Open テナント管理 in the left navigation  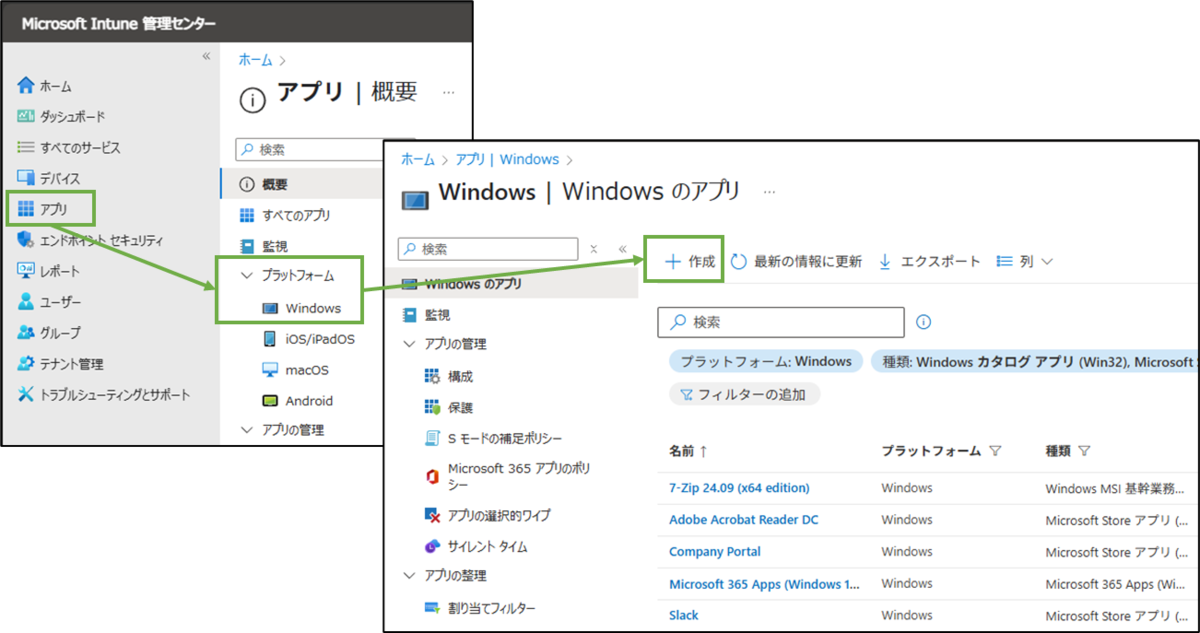(x=60, y=364)
